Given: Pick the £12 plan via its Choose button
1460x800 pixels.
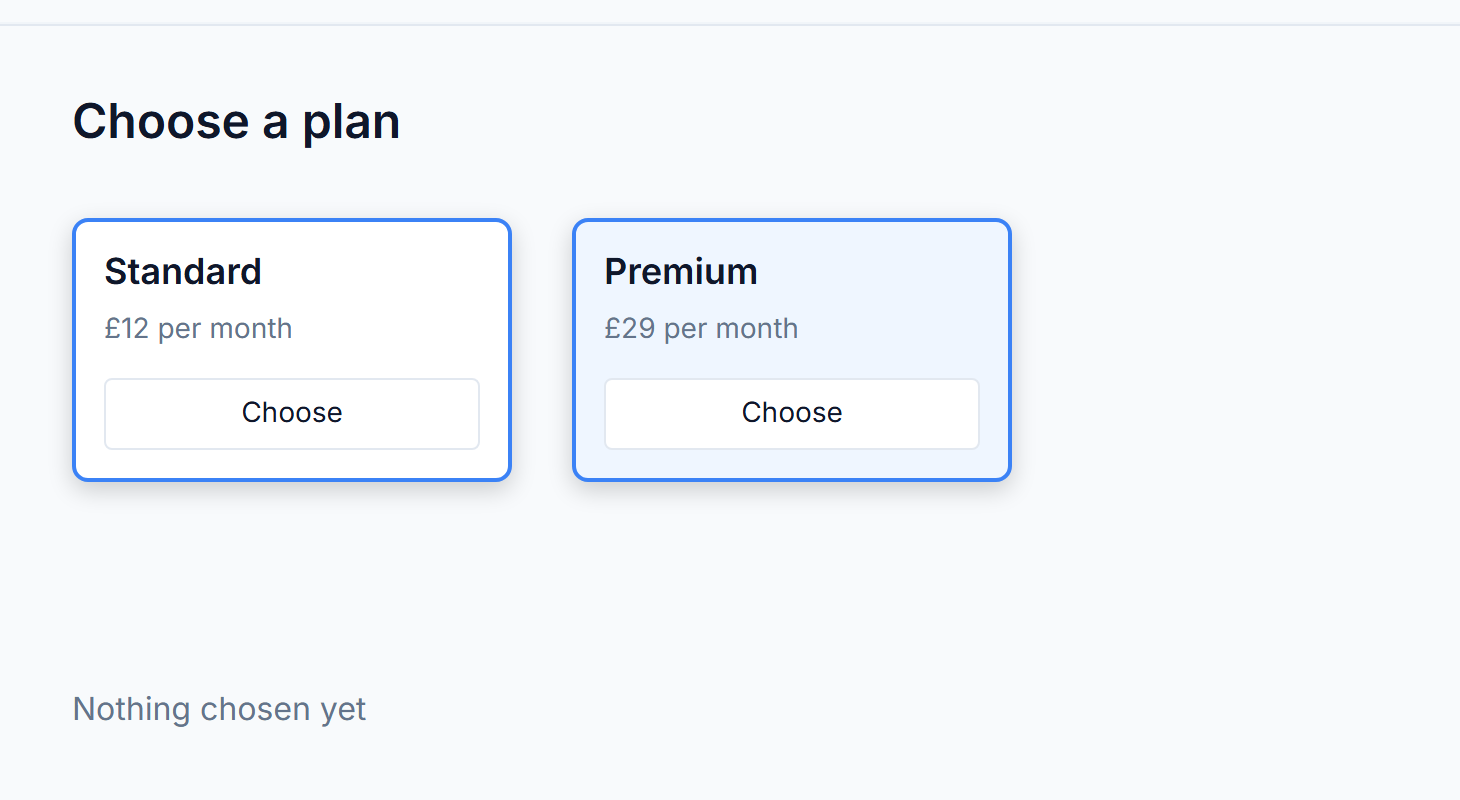Looking at the screenshot, I should (292, 414).
